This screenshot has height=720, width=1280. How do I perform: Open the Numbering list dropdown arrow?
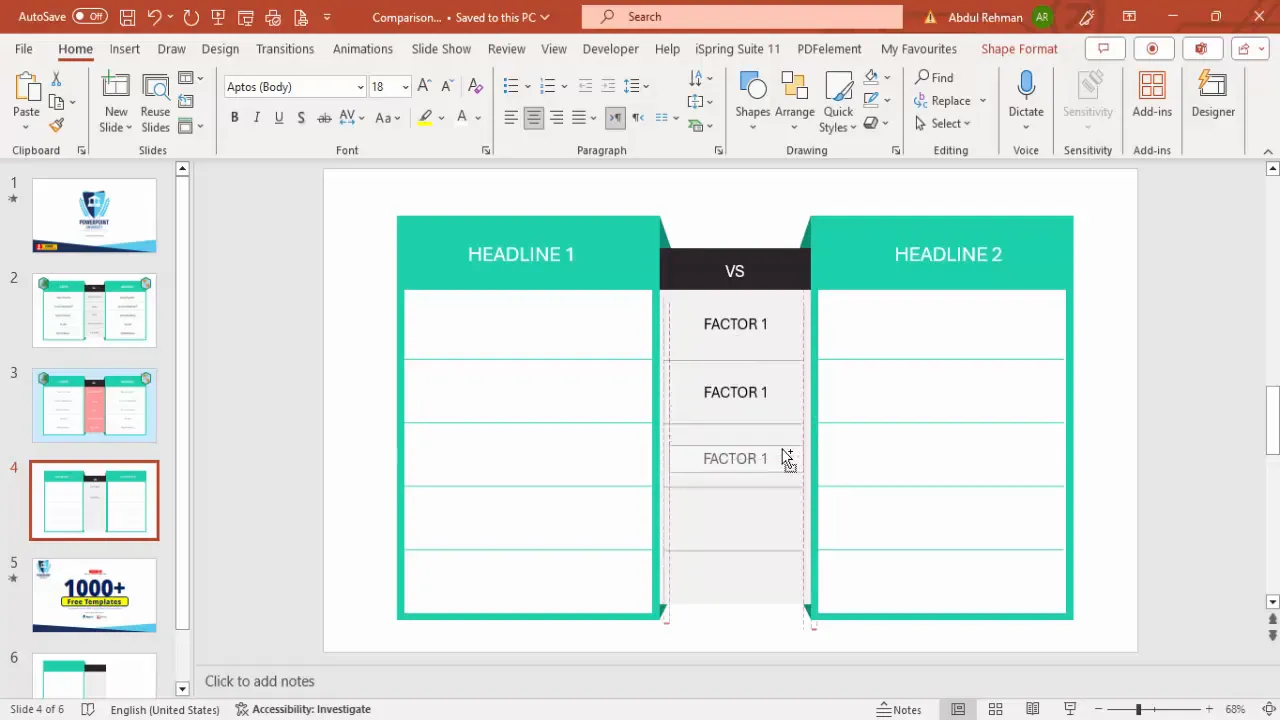(x=564, y=86)
